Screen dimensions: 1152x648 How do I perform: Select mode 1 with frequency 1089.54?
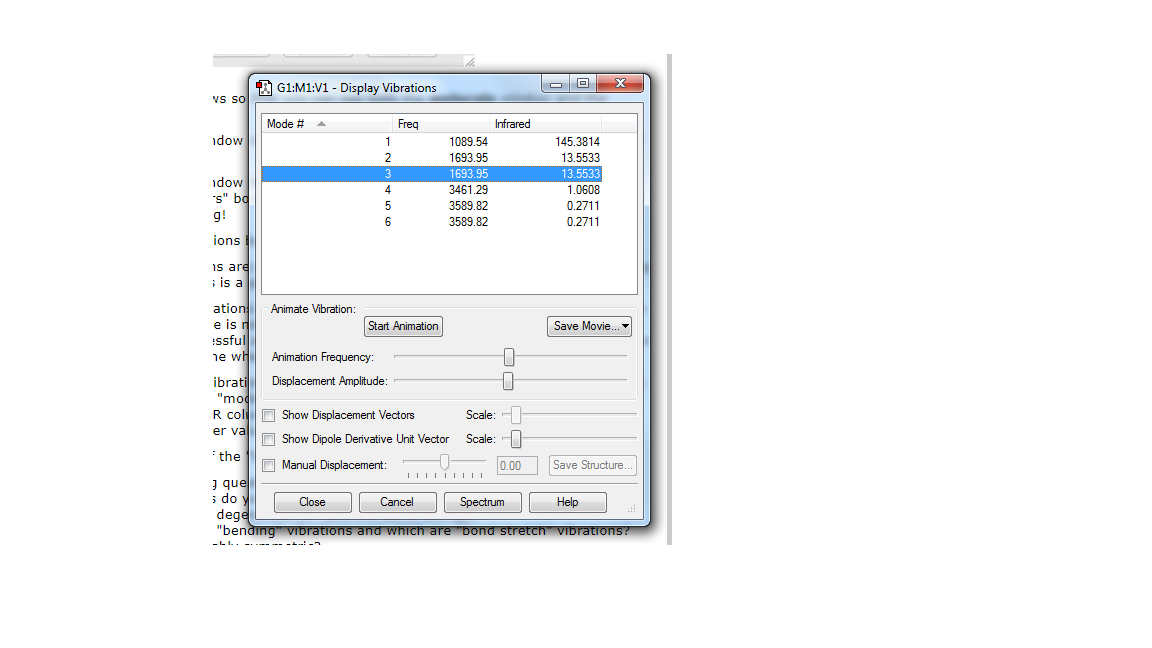coord(432,142)
